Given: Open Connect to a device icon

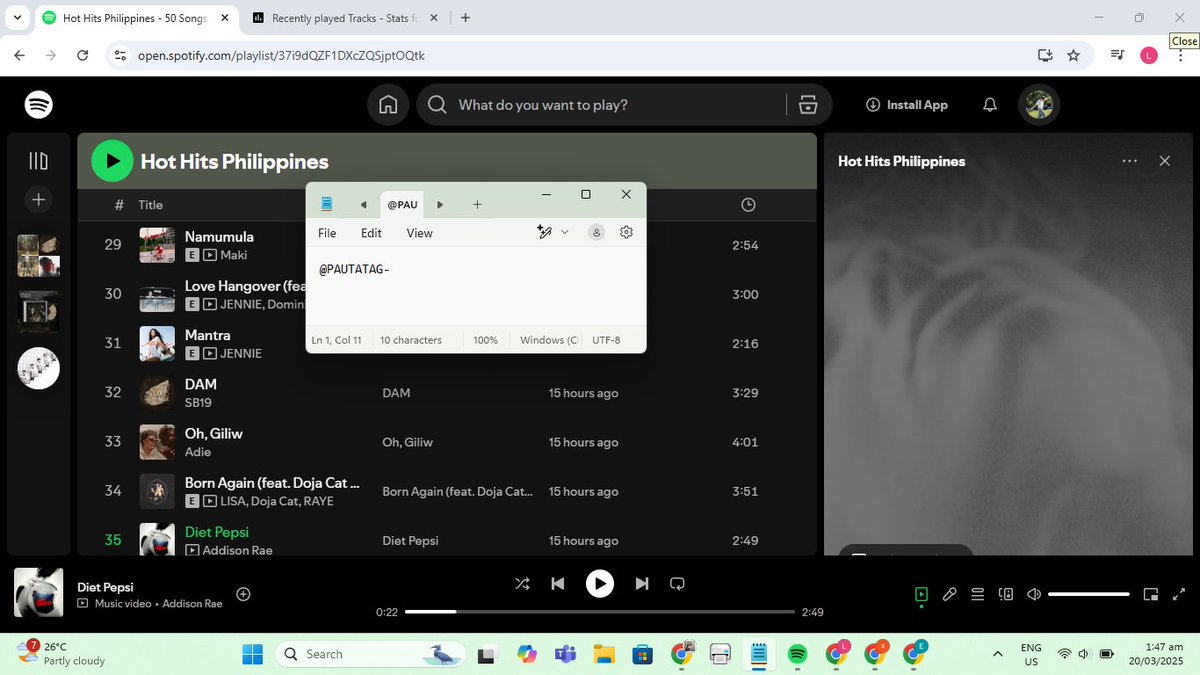Looking at the screenshot, I should 1006,594.
